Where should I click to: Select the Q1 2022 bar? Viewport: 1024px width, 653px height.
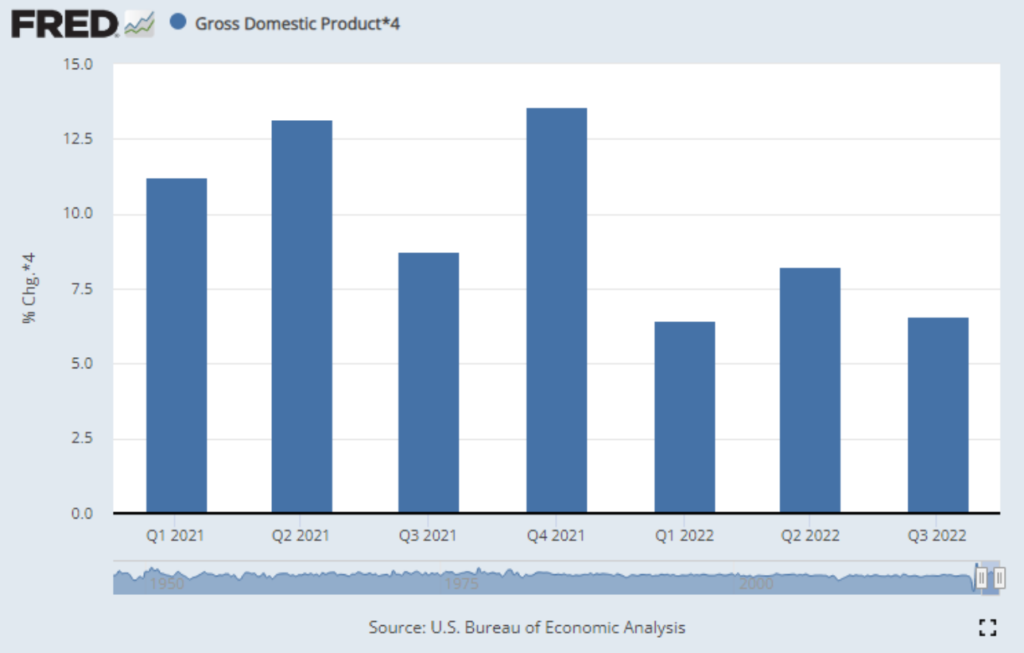click(x=684, y=417)
